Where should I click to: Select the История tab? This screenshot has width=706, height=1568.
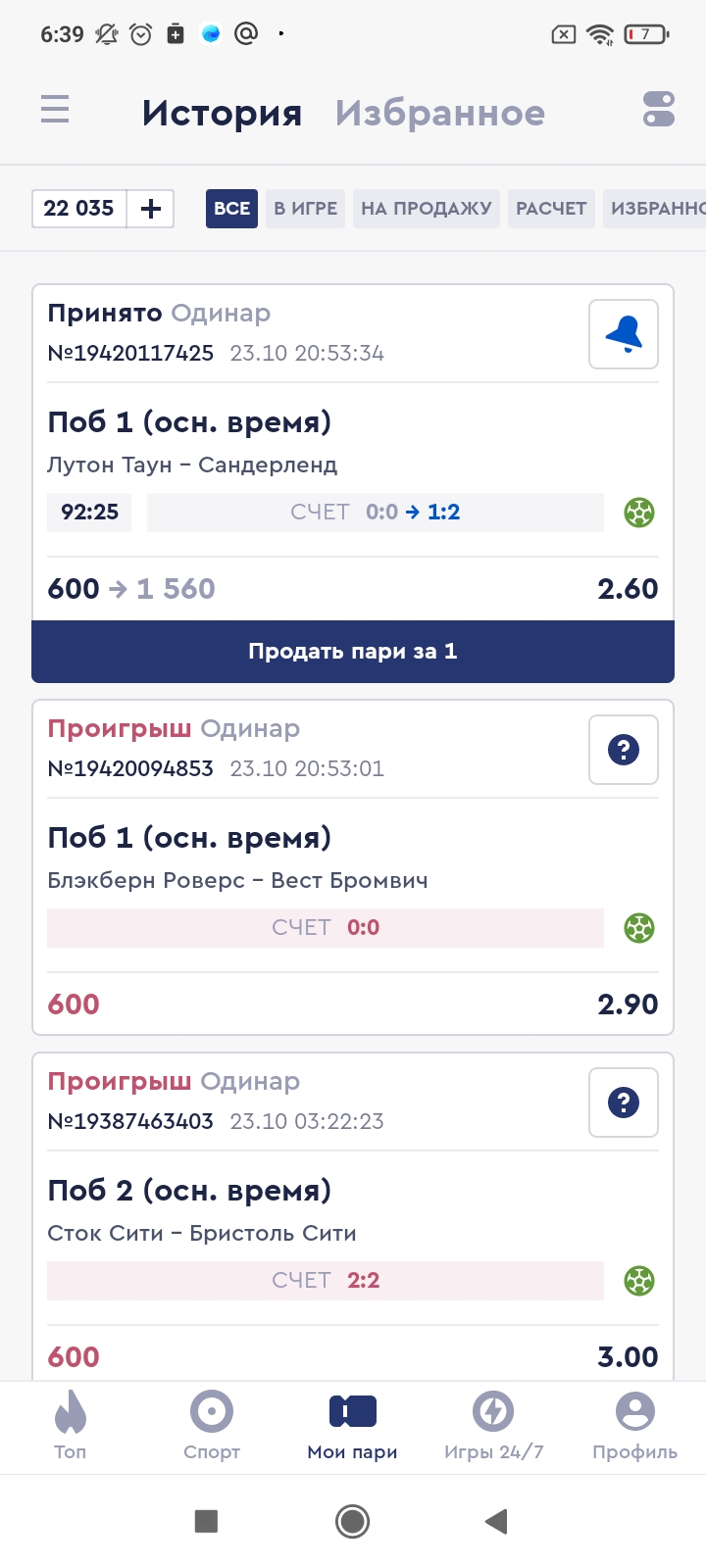point(222,113)
